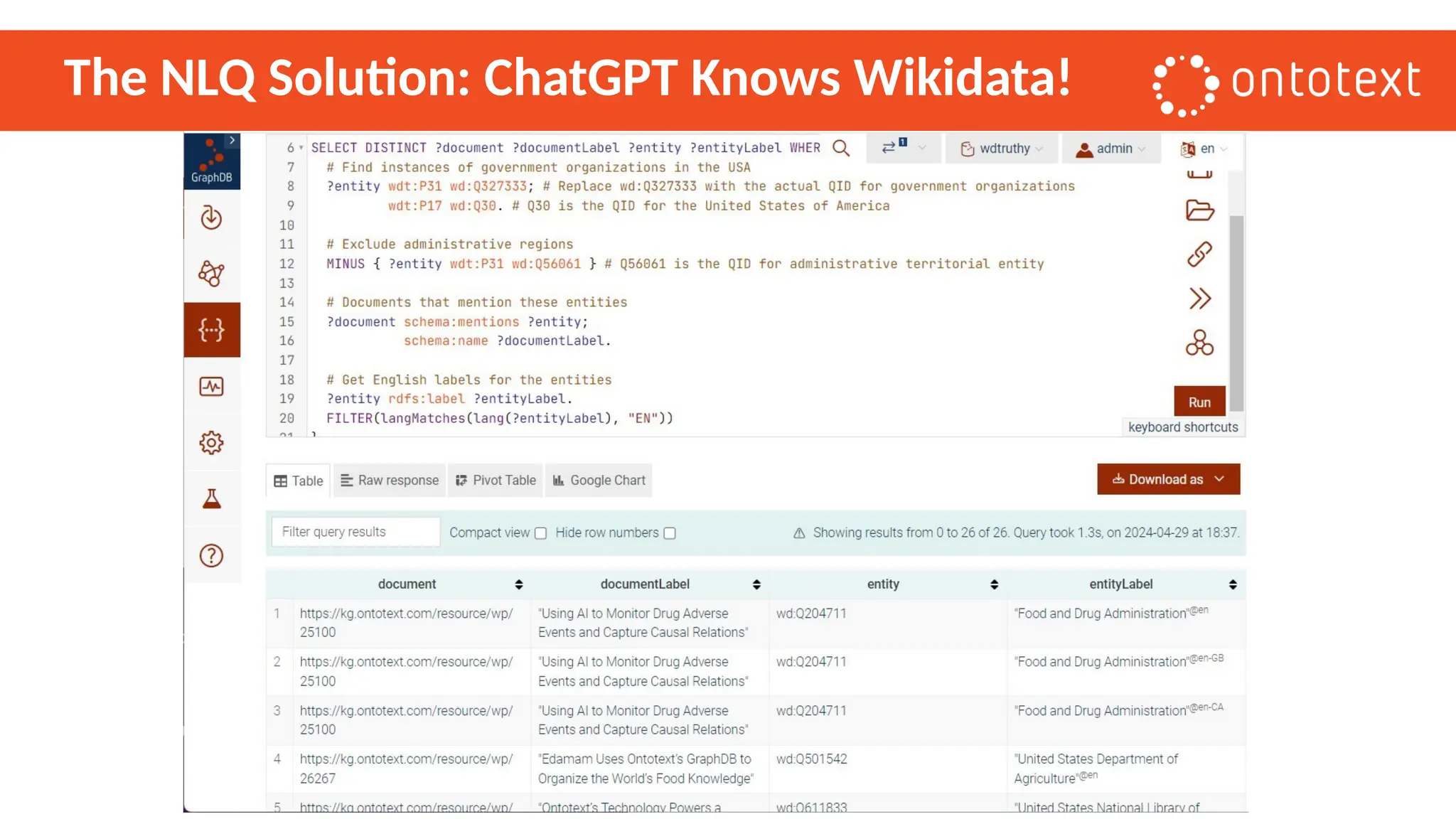
Task: Open row 4 document link wp/26267
Action: tap(406, 769)
